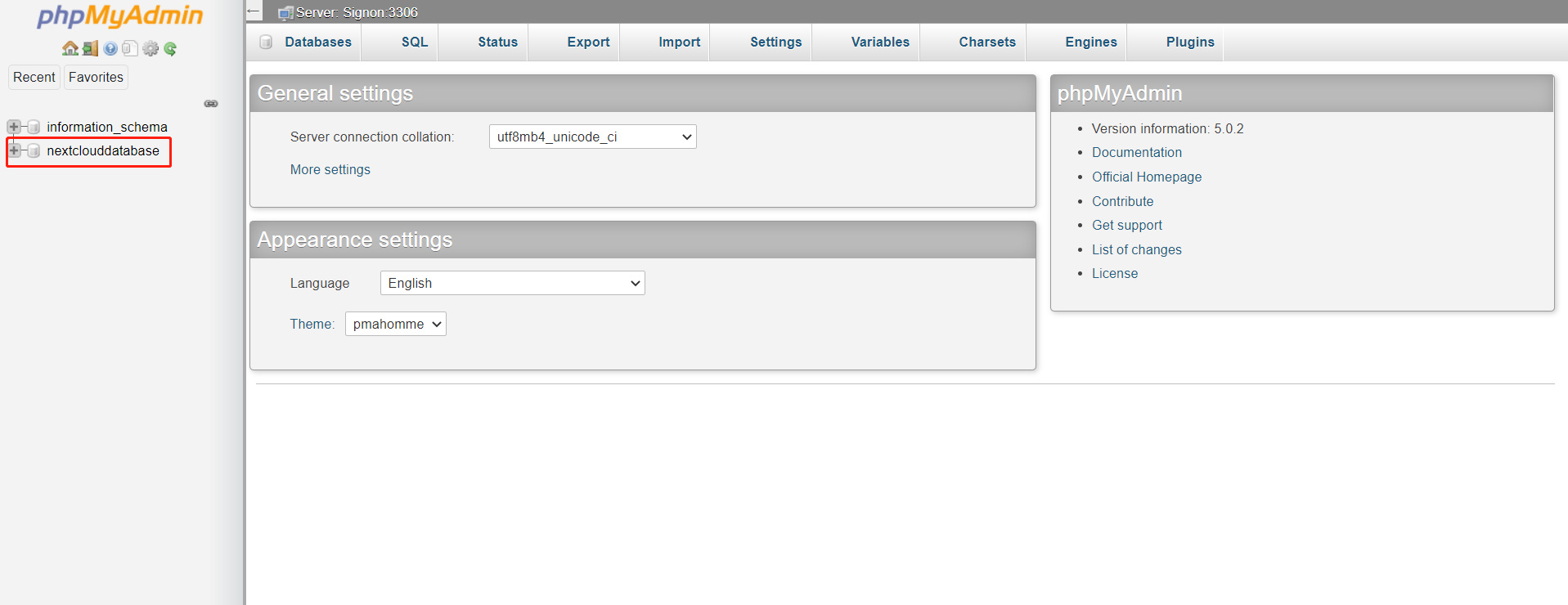The height and width of the screenshot is (605, 1568).
Task: Click the nextclouddatabase database cylinder icon
Action: coord(34,150)
